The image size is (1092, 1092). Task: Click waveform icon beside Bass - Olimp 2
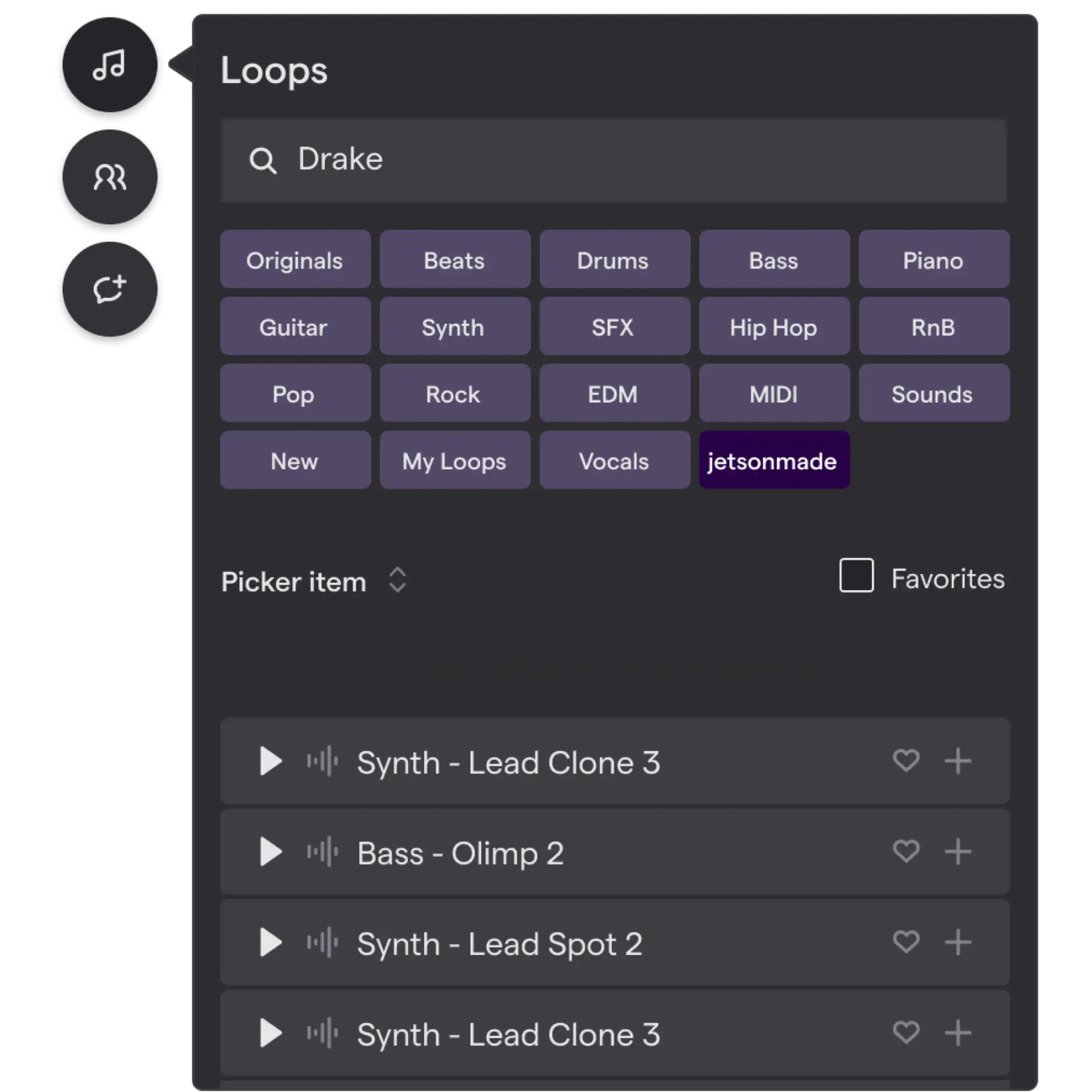pyautogui.click(x=322, y=852)
